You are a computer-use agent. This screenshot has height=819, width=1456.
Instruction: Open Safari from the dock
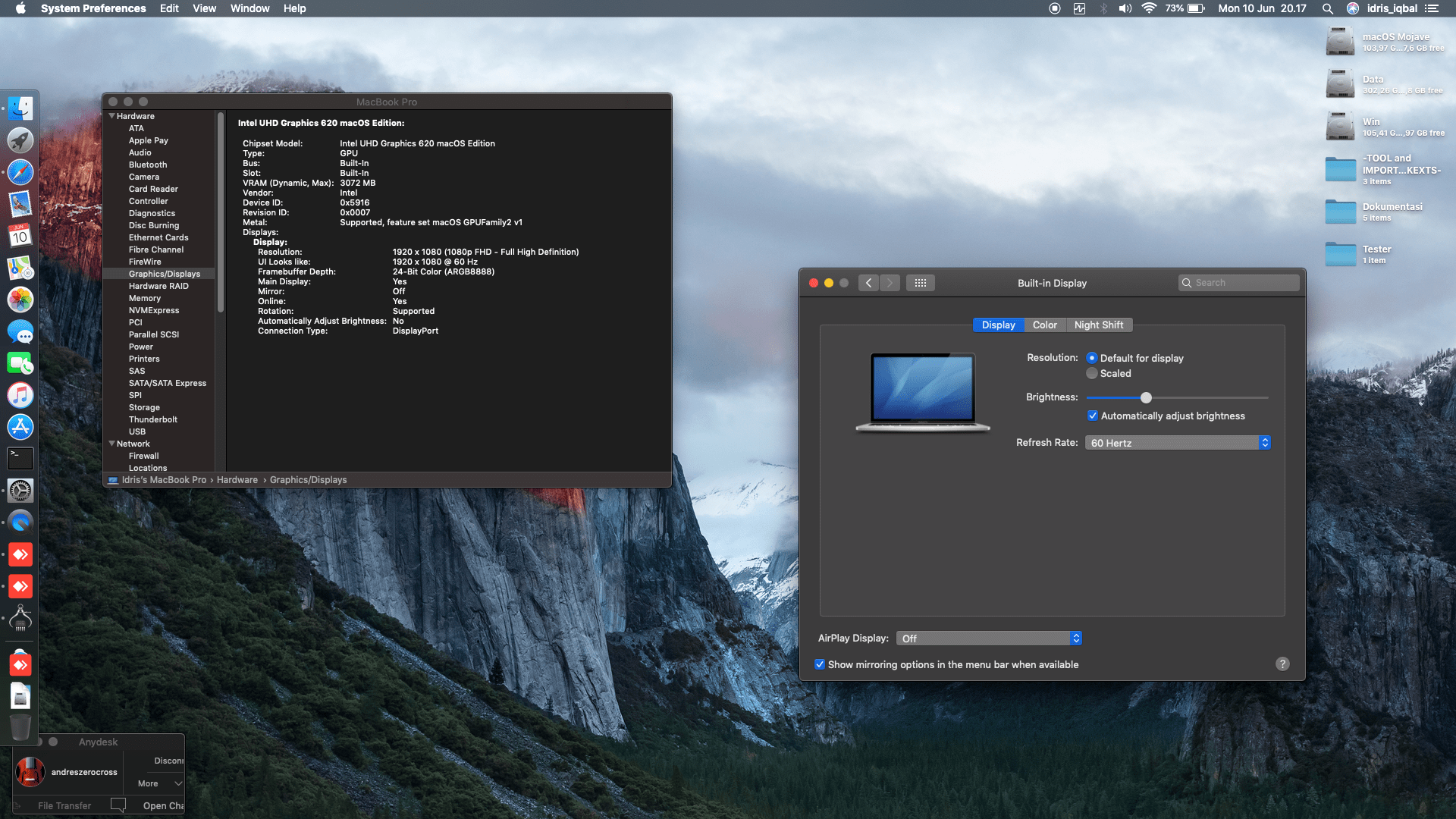tap(20, 172)
